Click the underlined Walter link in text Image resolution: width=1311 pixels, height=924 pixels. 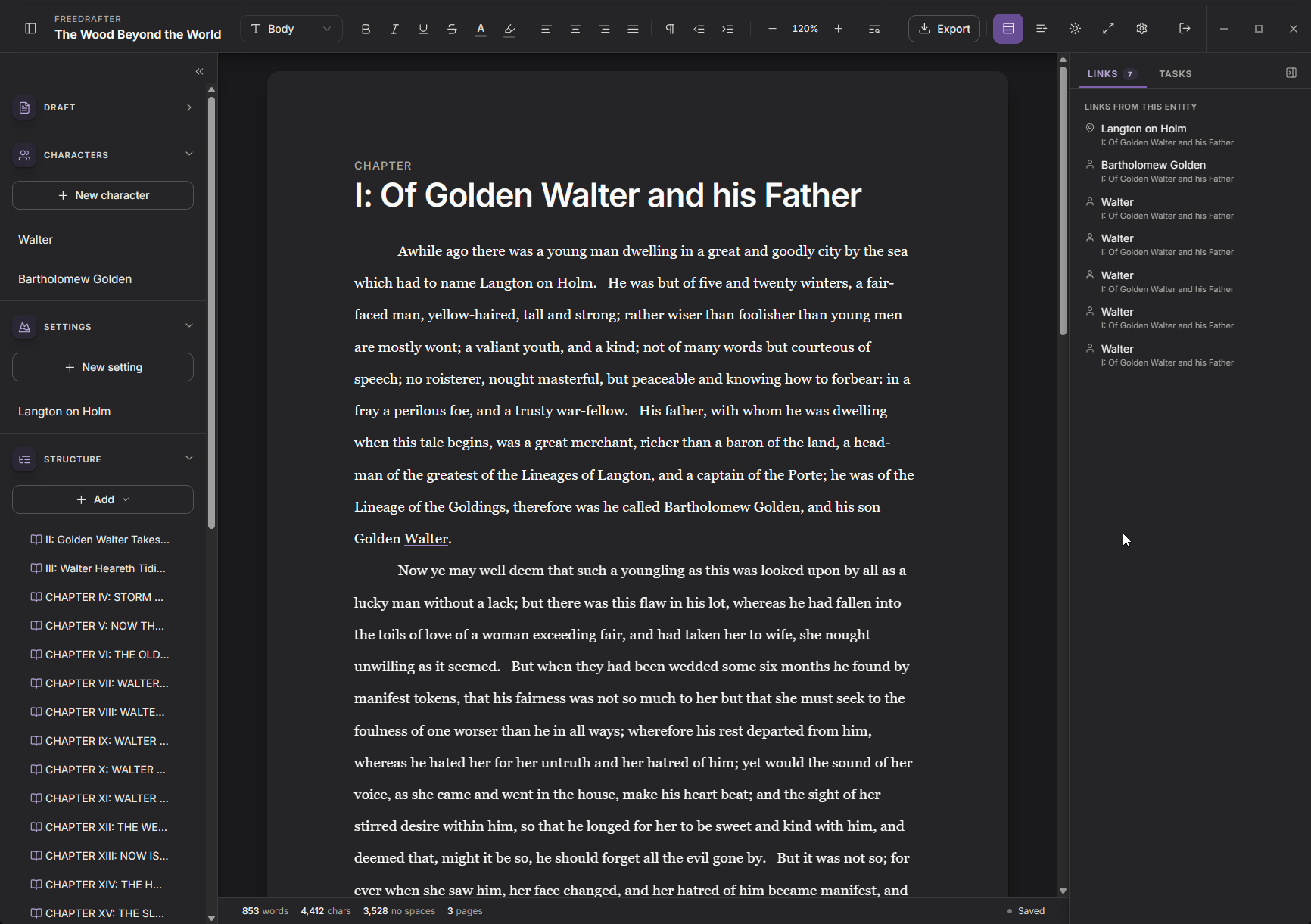(x=426, y=539)
